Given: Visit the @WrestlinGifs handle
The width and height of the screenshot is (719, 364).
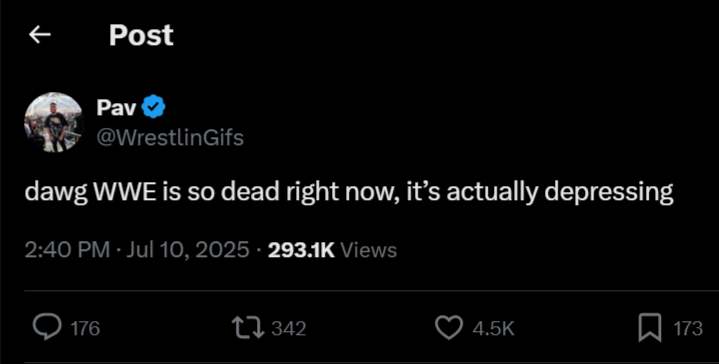Looking at the screenshot, I should [170, 138].
